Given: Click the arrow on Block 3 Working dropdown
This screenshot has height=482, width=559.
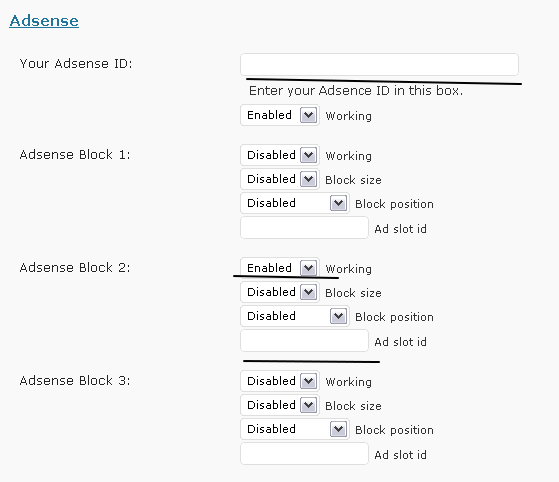Looking at the screenshot, I should [309, 381].
